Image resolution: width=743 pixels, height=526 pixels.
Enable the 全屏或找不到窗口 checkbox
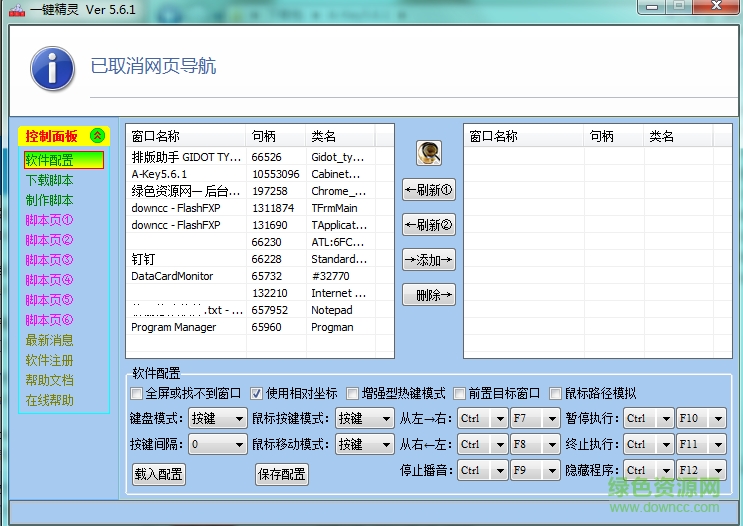coord(138,394)
